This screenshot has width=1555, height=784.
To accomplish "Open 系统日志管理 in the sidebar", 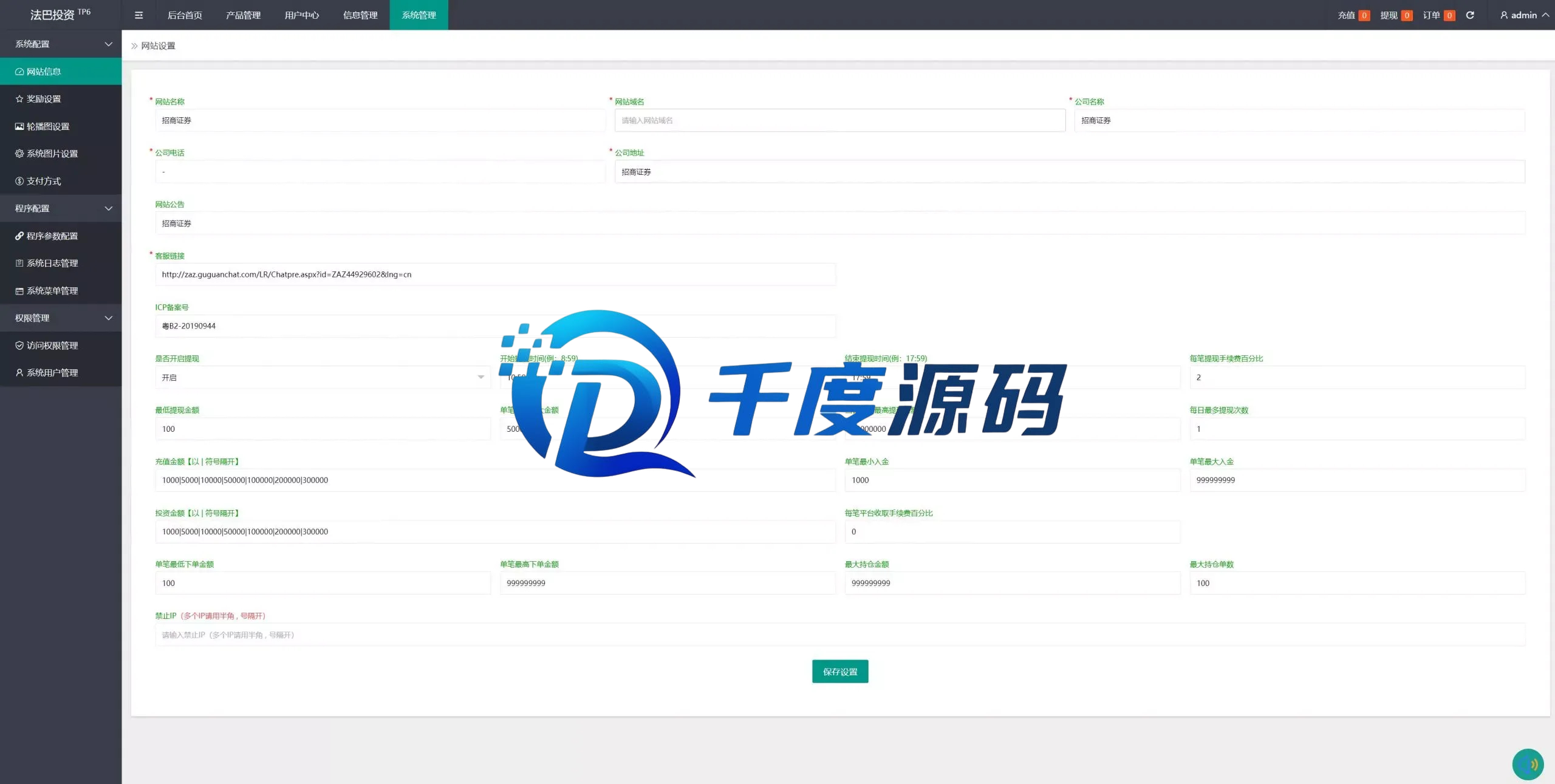I will coord(61,263).
